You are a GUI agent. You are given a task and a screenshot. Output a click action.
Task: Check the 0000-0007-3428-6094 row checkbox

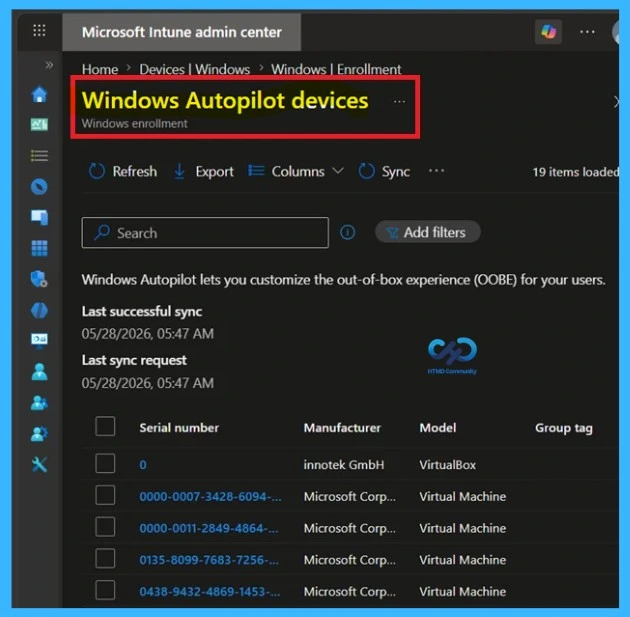tap(105, 495)
